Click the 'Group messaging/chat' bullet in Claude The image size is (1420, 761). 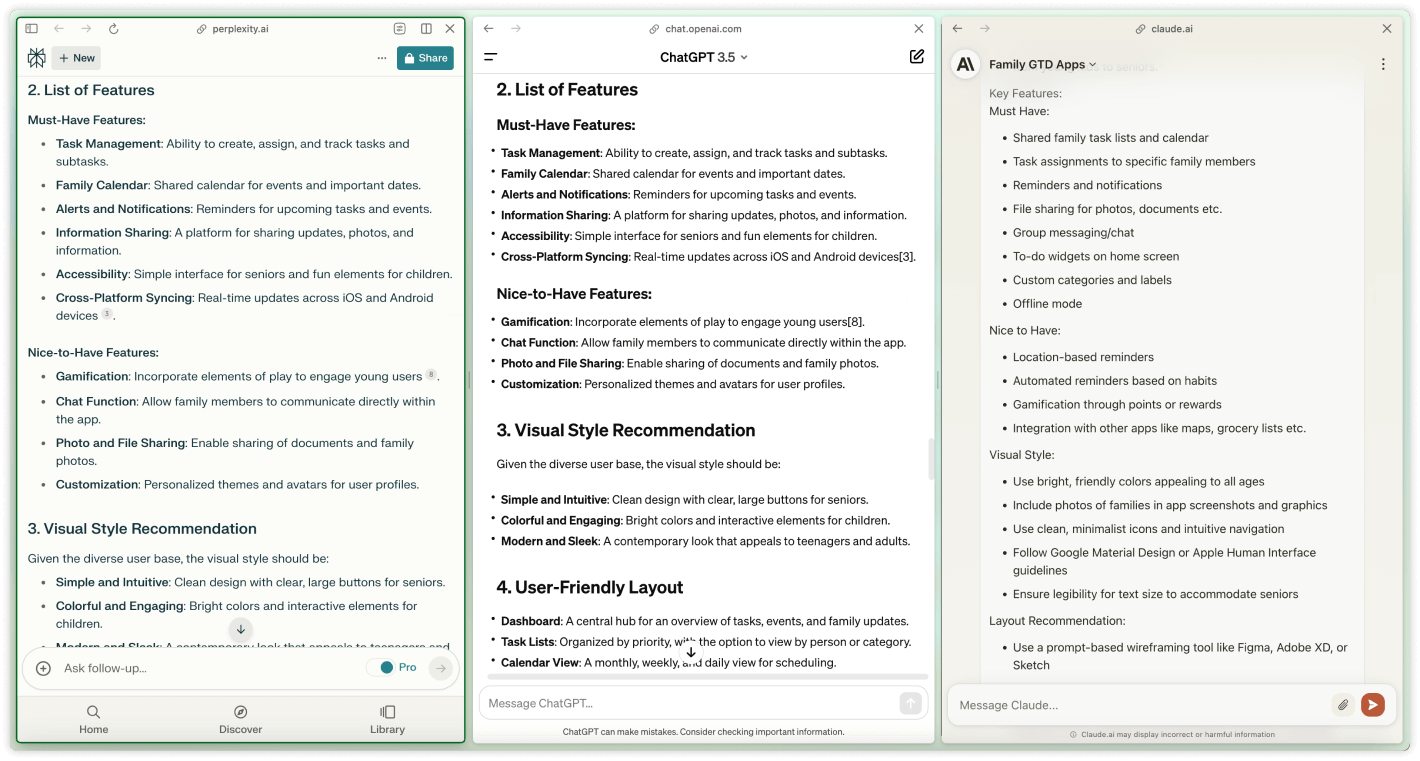1073,233
